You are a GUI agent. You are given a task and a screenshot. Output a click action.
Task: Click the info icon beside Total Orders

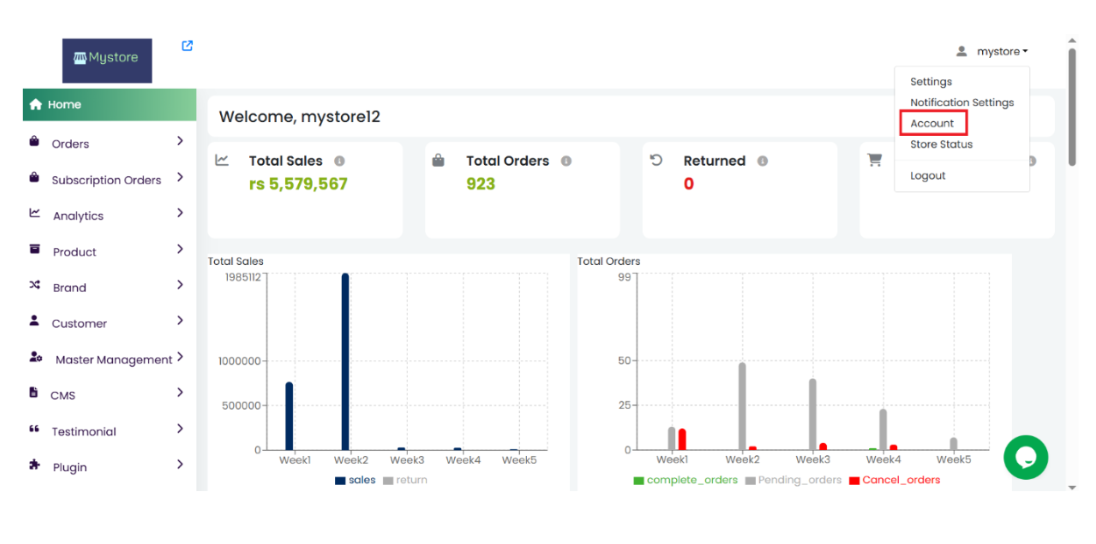566,161
